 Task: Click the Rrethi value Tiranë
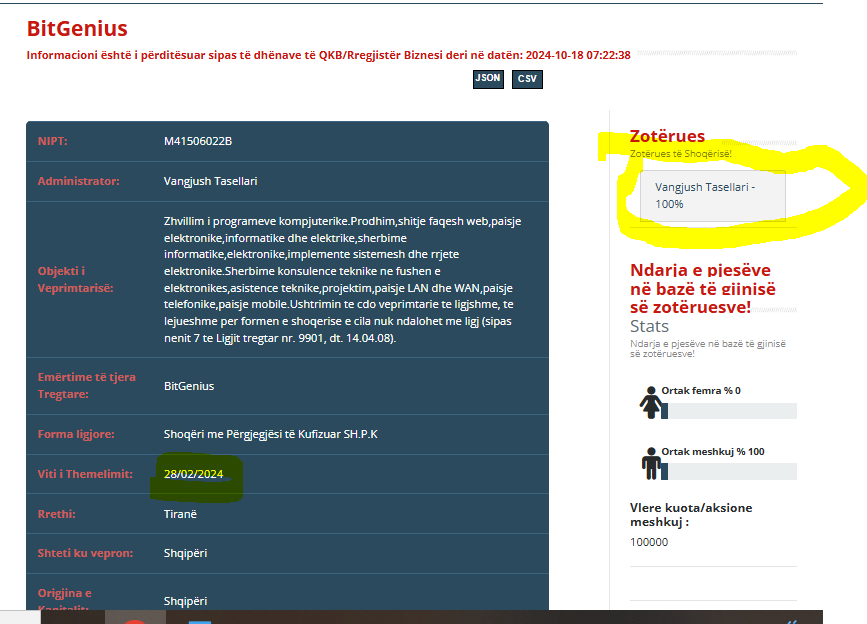(x=181, y=513)
